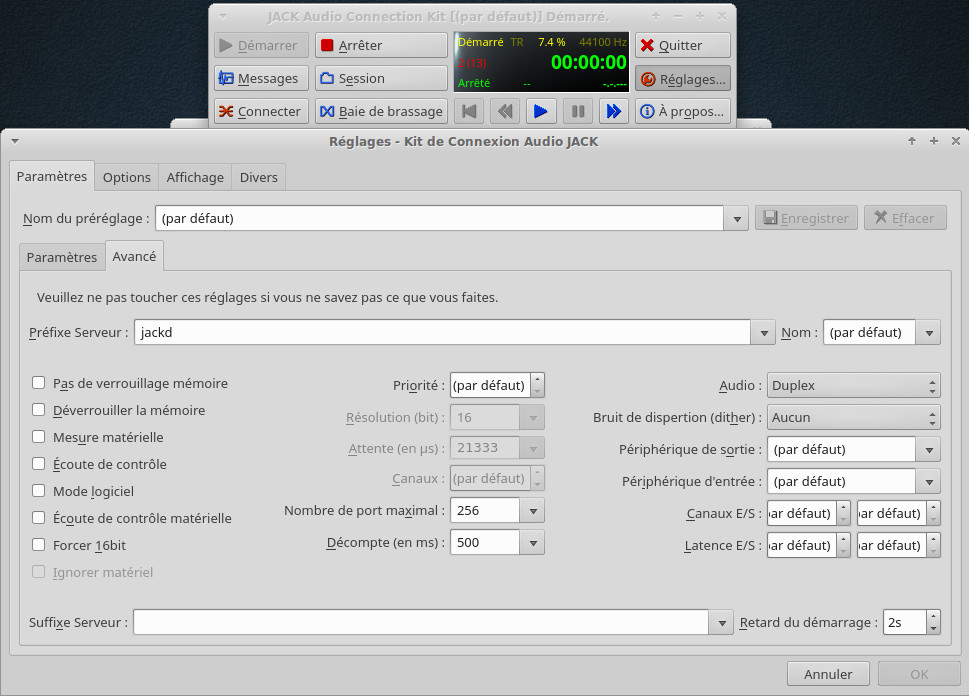Screen dimensions: 969x696
Task: Enable Forcer 16bit checkbox
Action: pyautogui.click(x=38, y=545)
